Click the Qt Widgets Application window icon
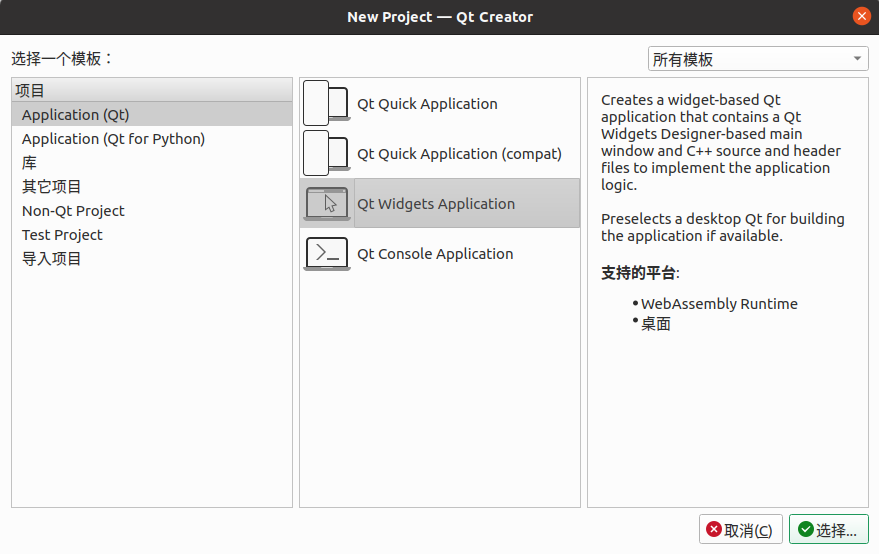The height and width of the screenshot is (554, 879). [327, 203]
